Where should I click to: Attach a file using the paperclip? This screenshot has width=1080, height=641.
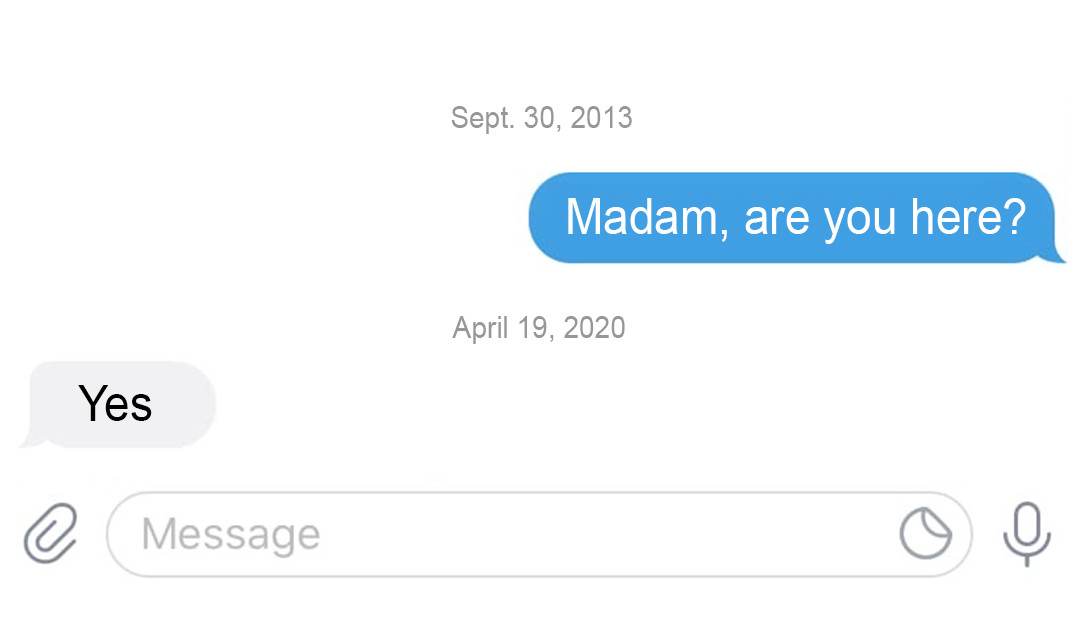pos(50,533)
